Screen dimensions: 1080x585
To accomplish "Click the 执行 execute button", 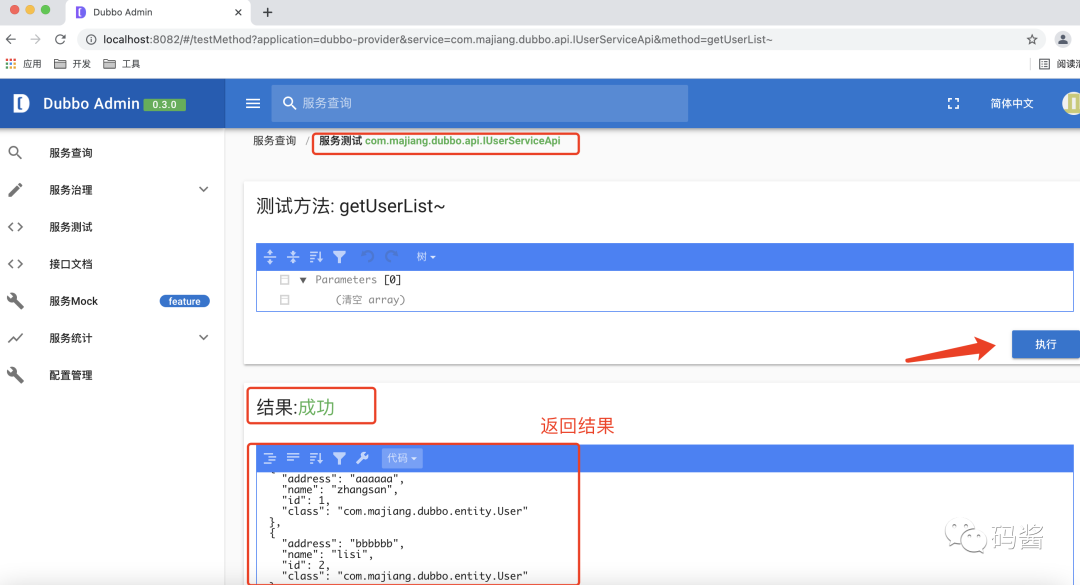I will point(1046,344).
